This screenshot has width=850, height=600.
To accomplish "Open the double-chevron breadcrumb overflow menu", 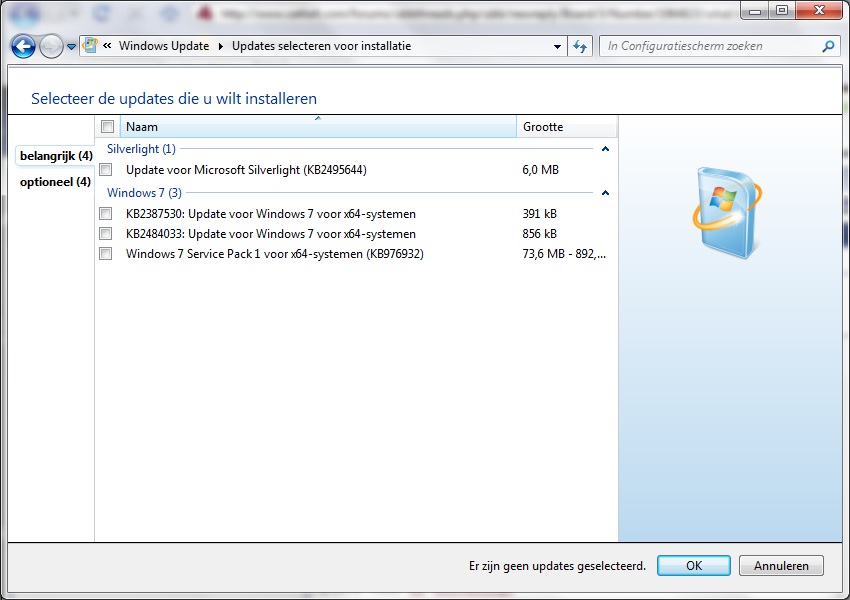I will 107,46.
